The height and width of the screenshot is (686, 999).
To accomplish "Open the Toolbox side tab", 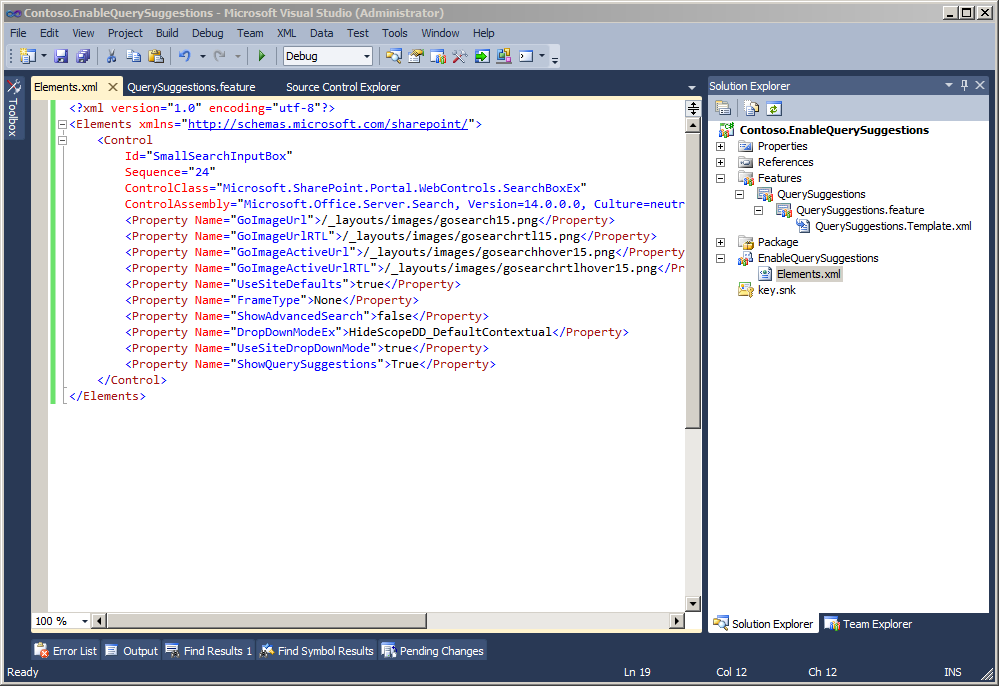I will coord(13,108).
